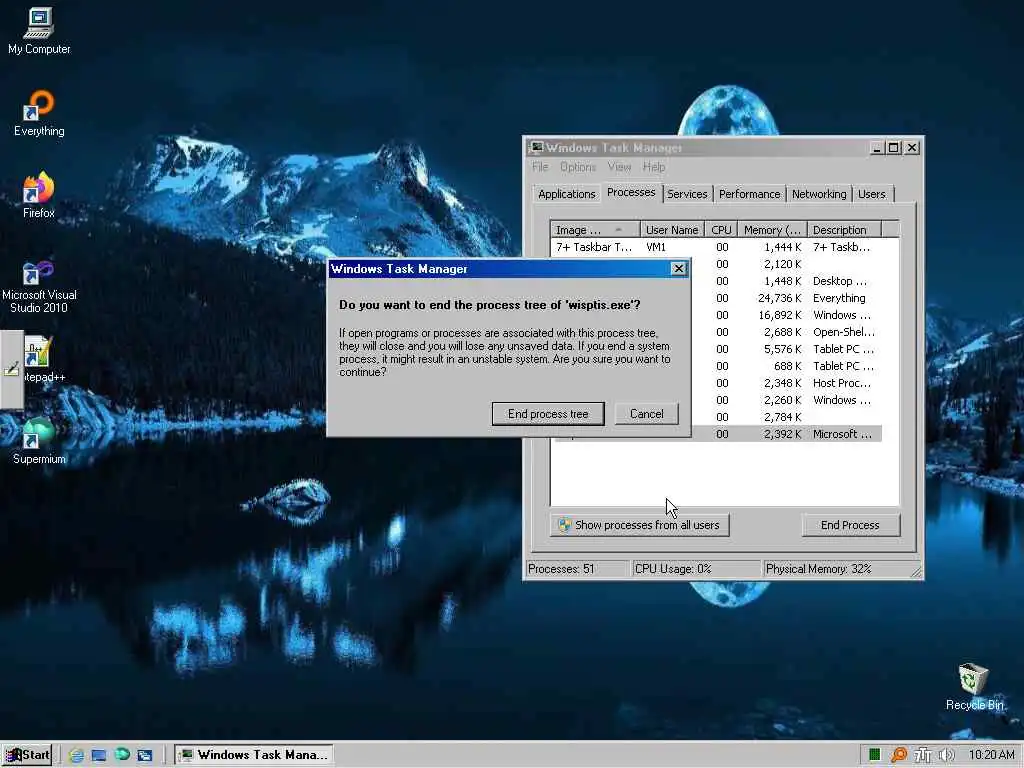This screenshot has height=768, width=1024.
Task: Sort by CPU column header
Action: [721, 230]
